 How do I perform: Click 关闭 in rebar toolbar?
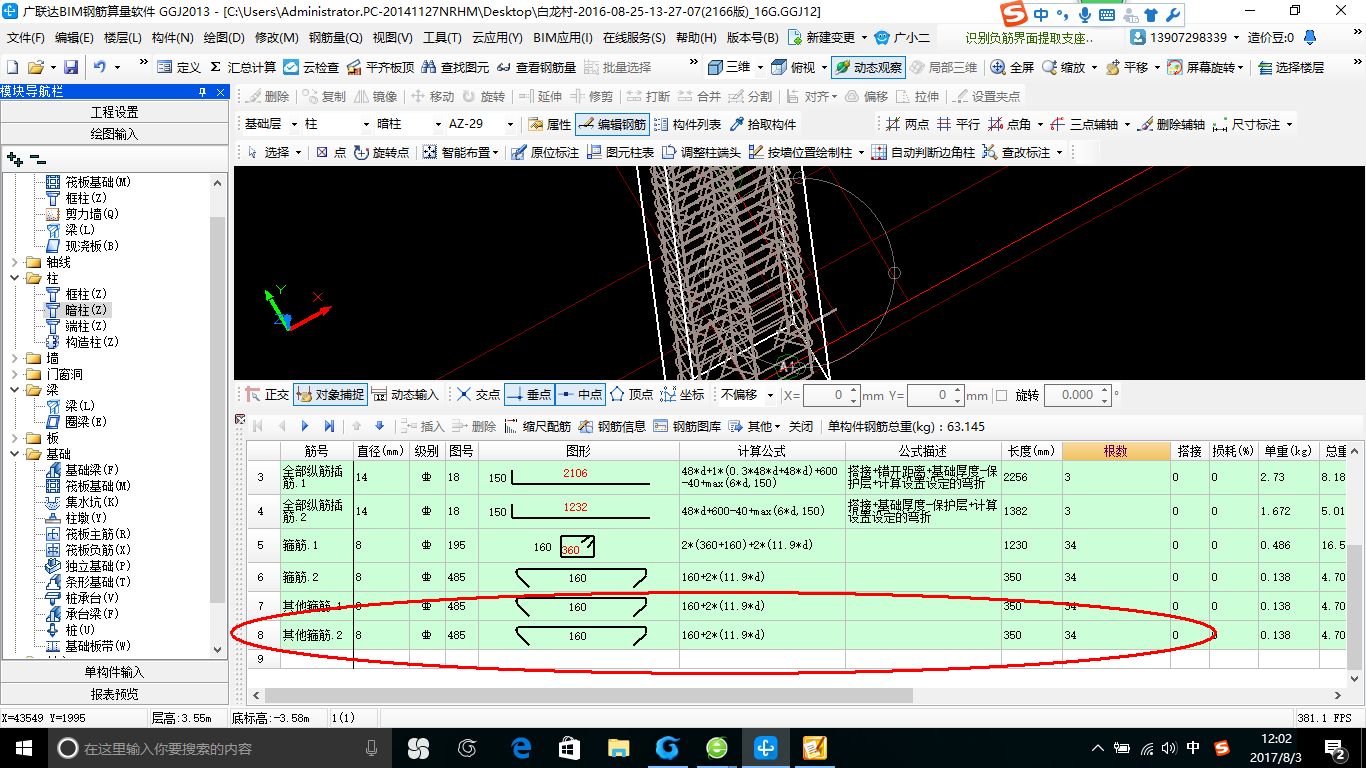click(800, 426)
